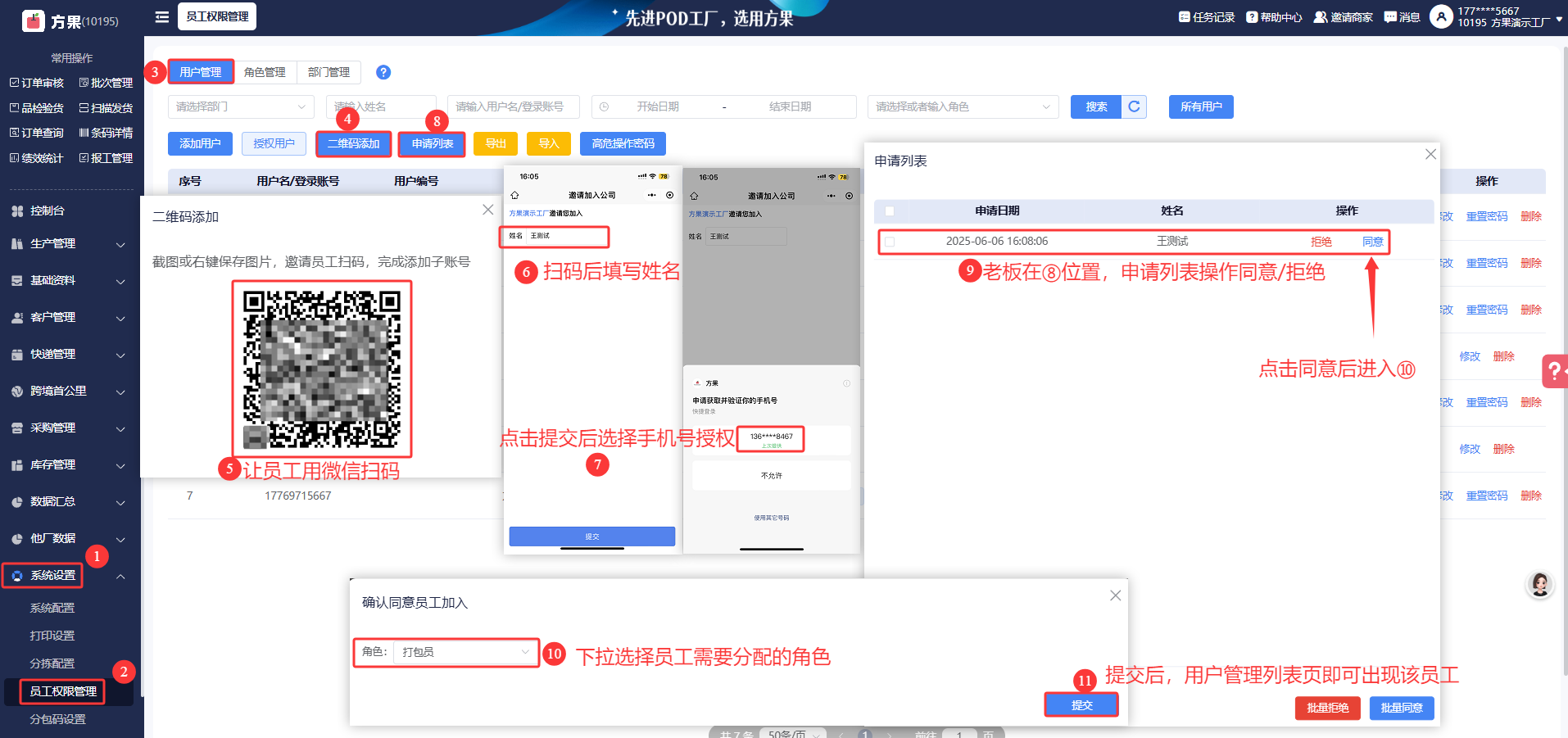Click 同意 for the 王测试 application
The width and height of the screenshot is (1568, 738).
(1373, 242)
